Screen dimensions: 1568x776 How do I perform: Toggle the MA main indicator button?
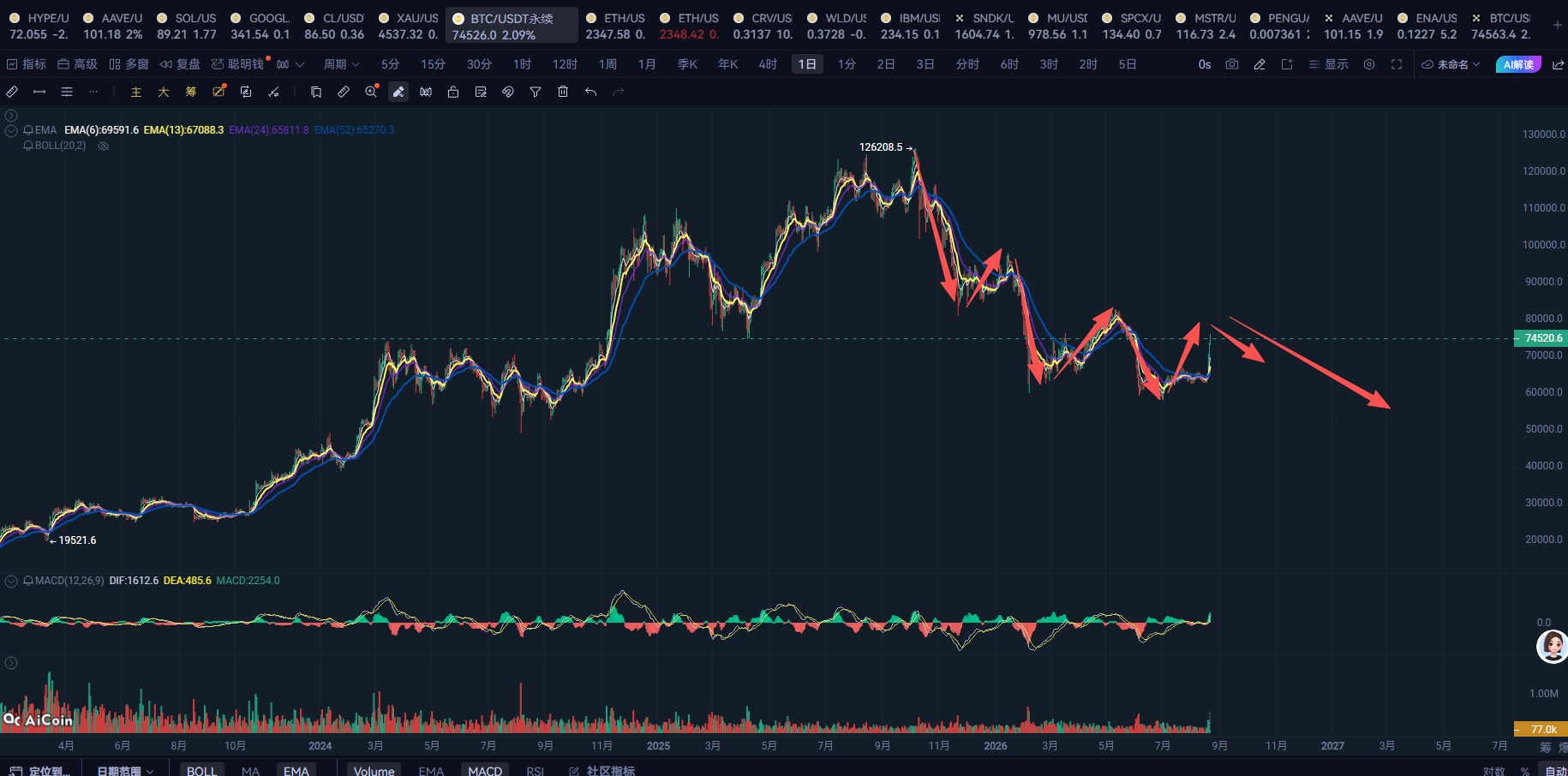(x=250, y=771)
